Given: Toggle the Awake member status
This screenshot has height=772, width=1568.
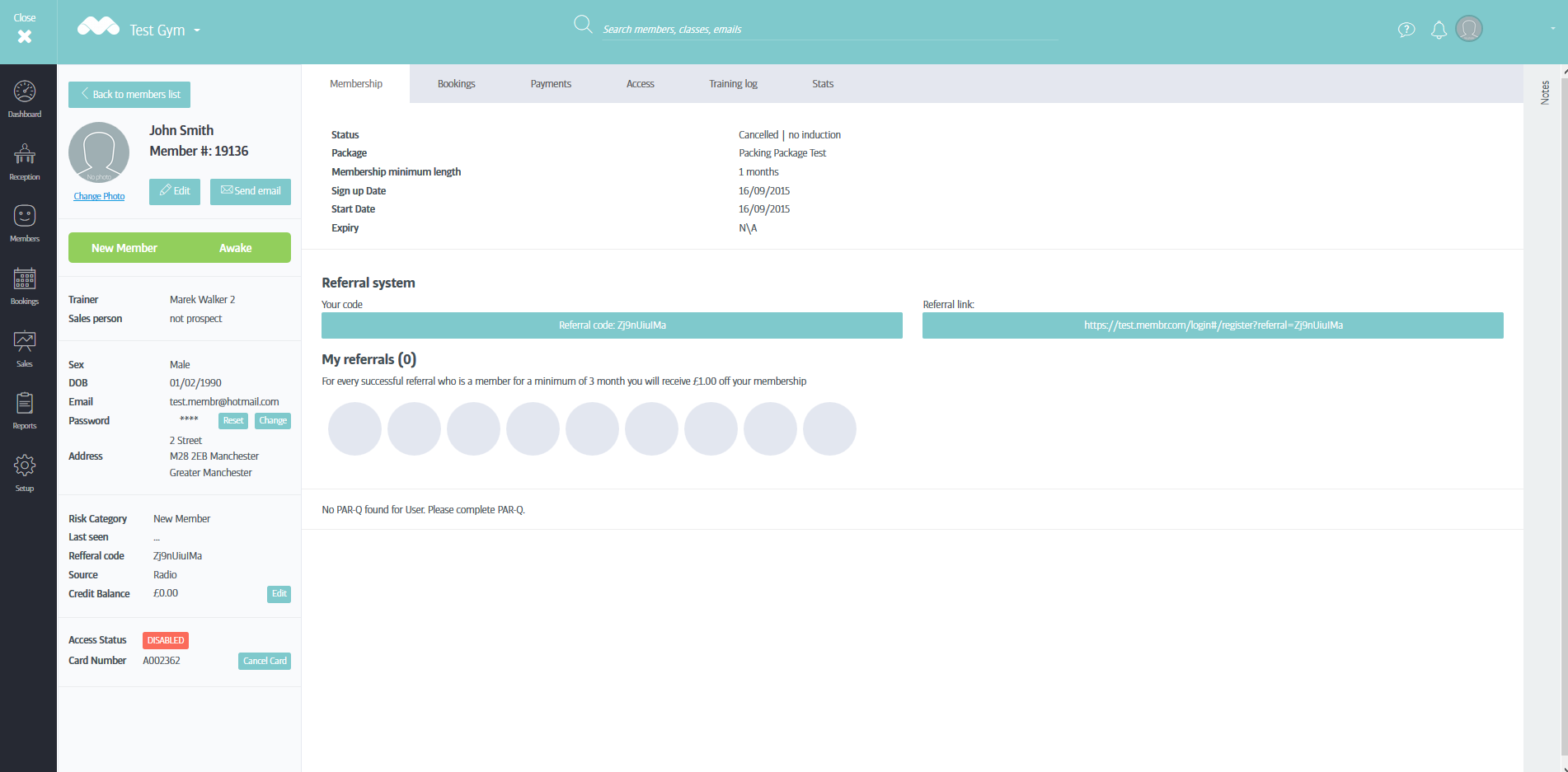Looking at the screenshot, I should pos(235,248).
